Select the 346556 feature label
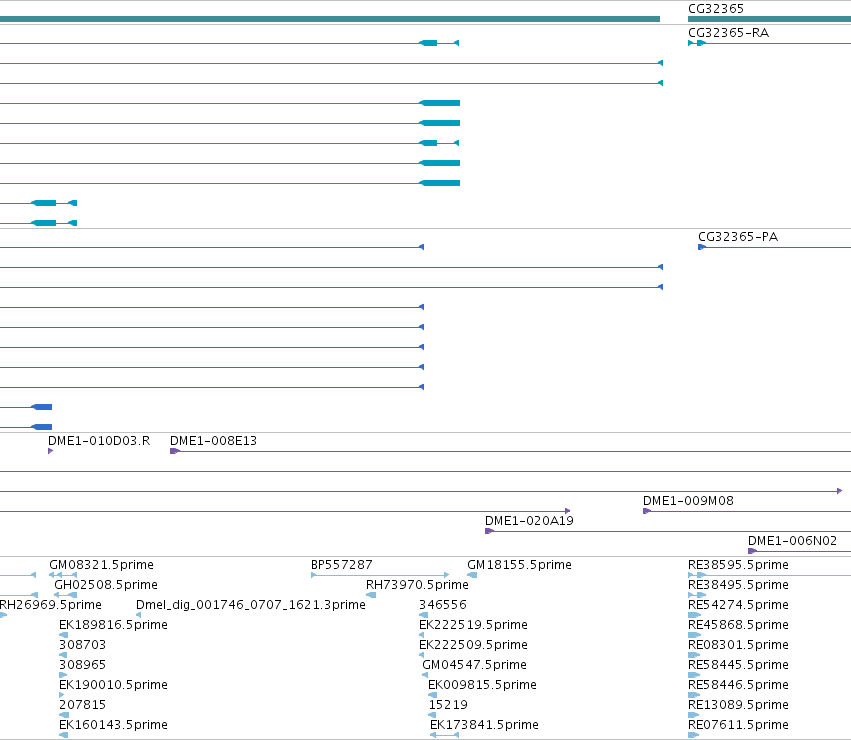This screenshot has width=851, height=740. (442, 605)
